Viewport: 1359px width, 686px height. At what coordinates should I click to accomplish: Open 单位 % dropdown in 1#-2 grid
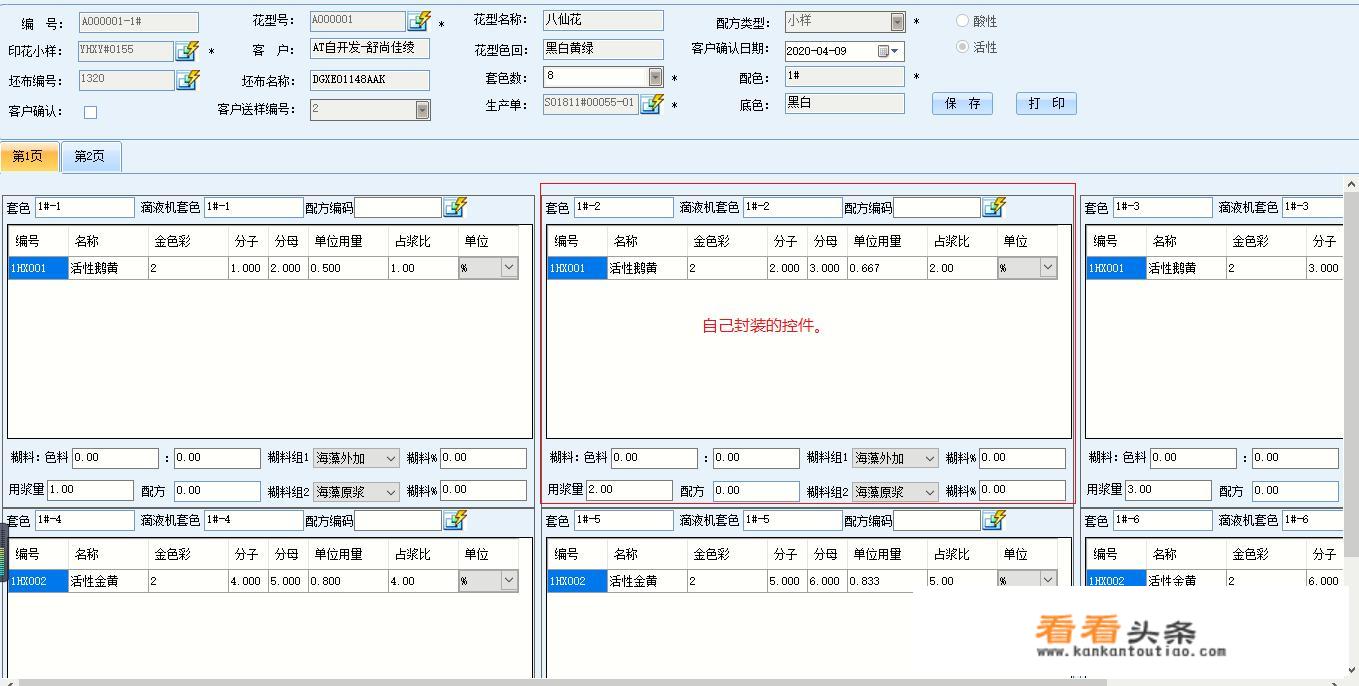pyautogui.click(x=1047, y=268)
